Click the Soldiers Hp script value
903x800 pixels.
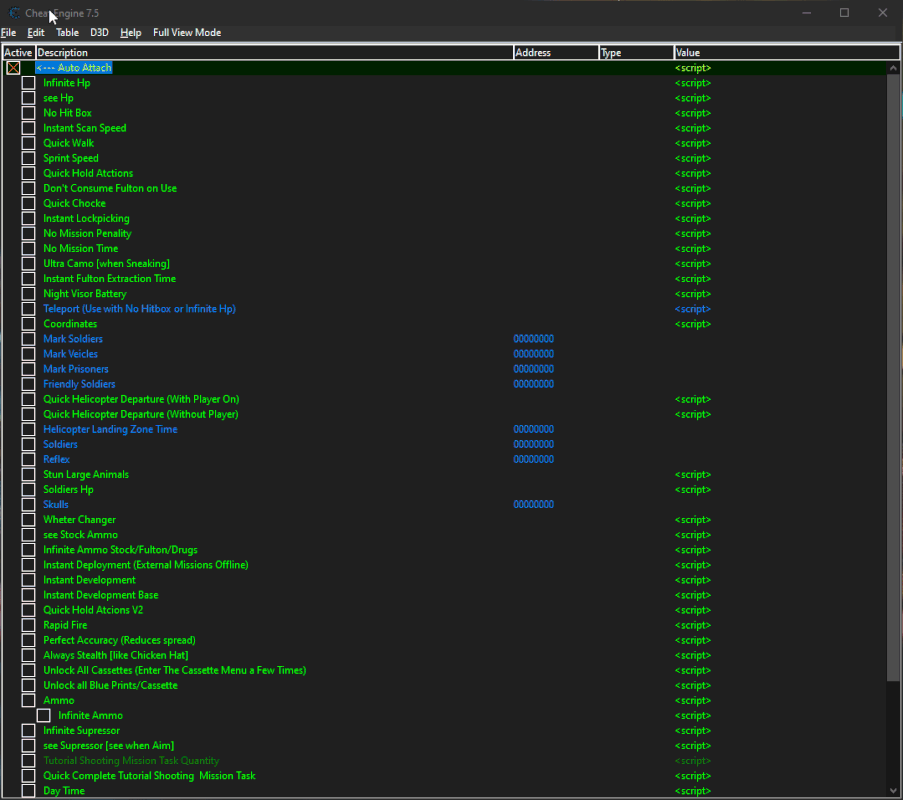tap(693, 490)
